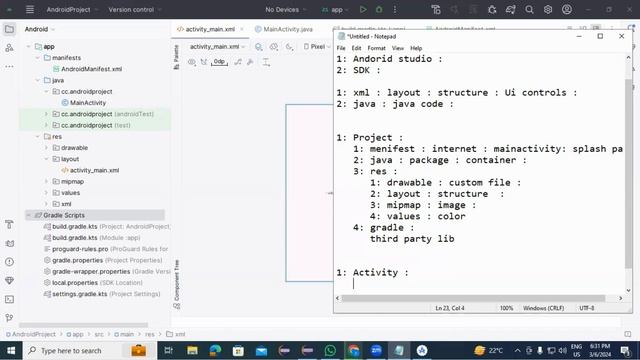Change orientation icon in layout editor
640x360 pixels.
click(x=274, y=47)
